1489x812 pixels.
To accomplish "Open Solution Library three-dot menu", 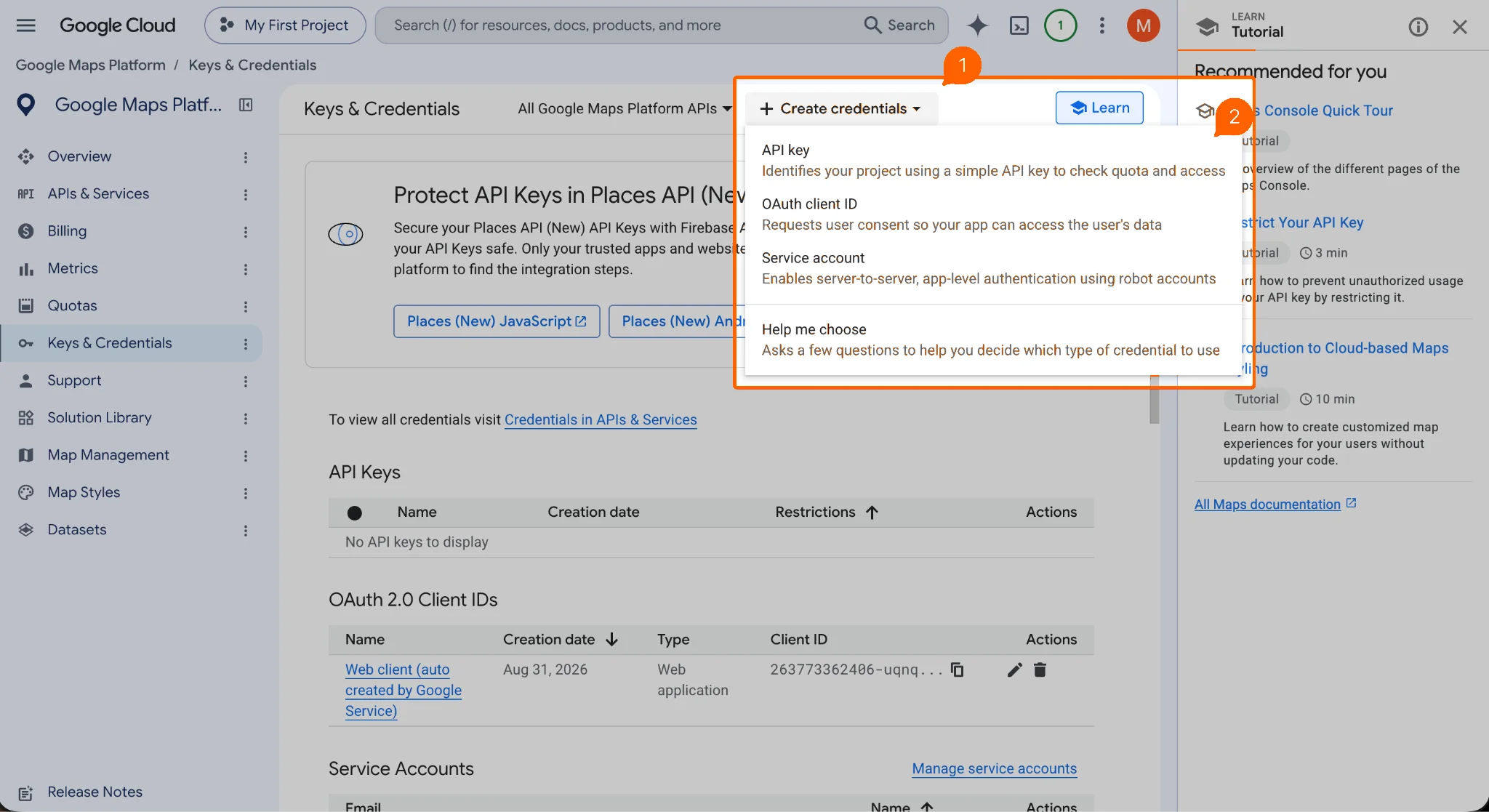I will pos(246,418).
